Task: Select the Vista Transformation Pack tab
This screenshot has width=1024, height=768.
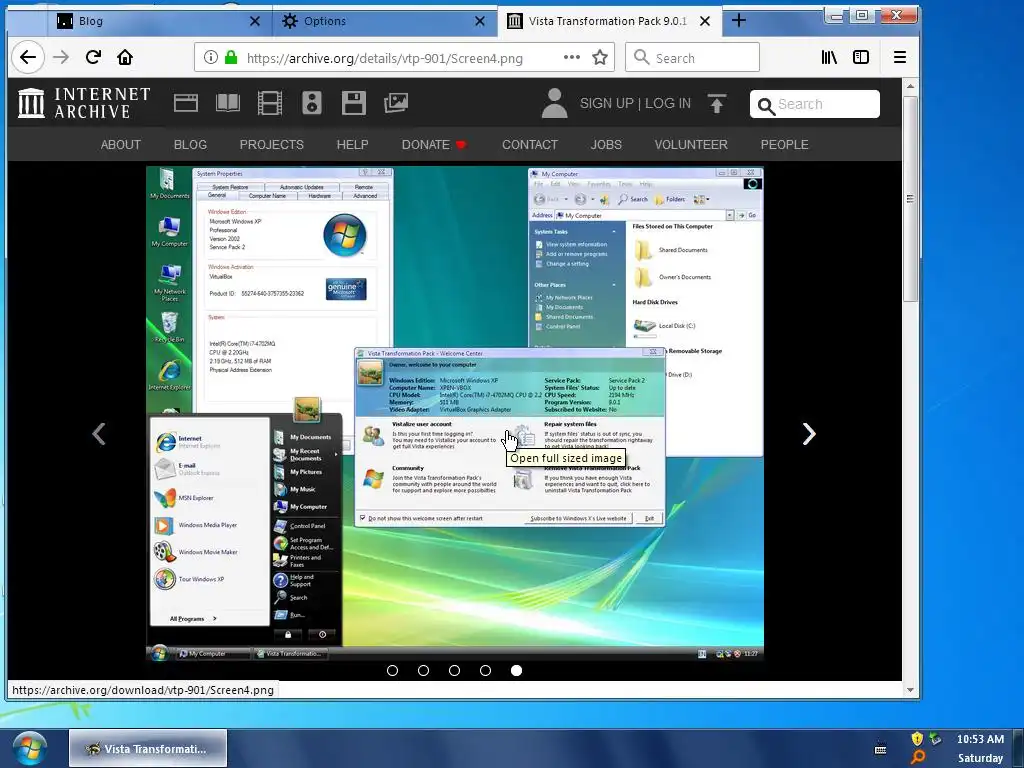Action: pyautogui.click(x=608, y=21)
